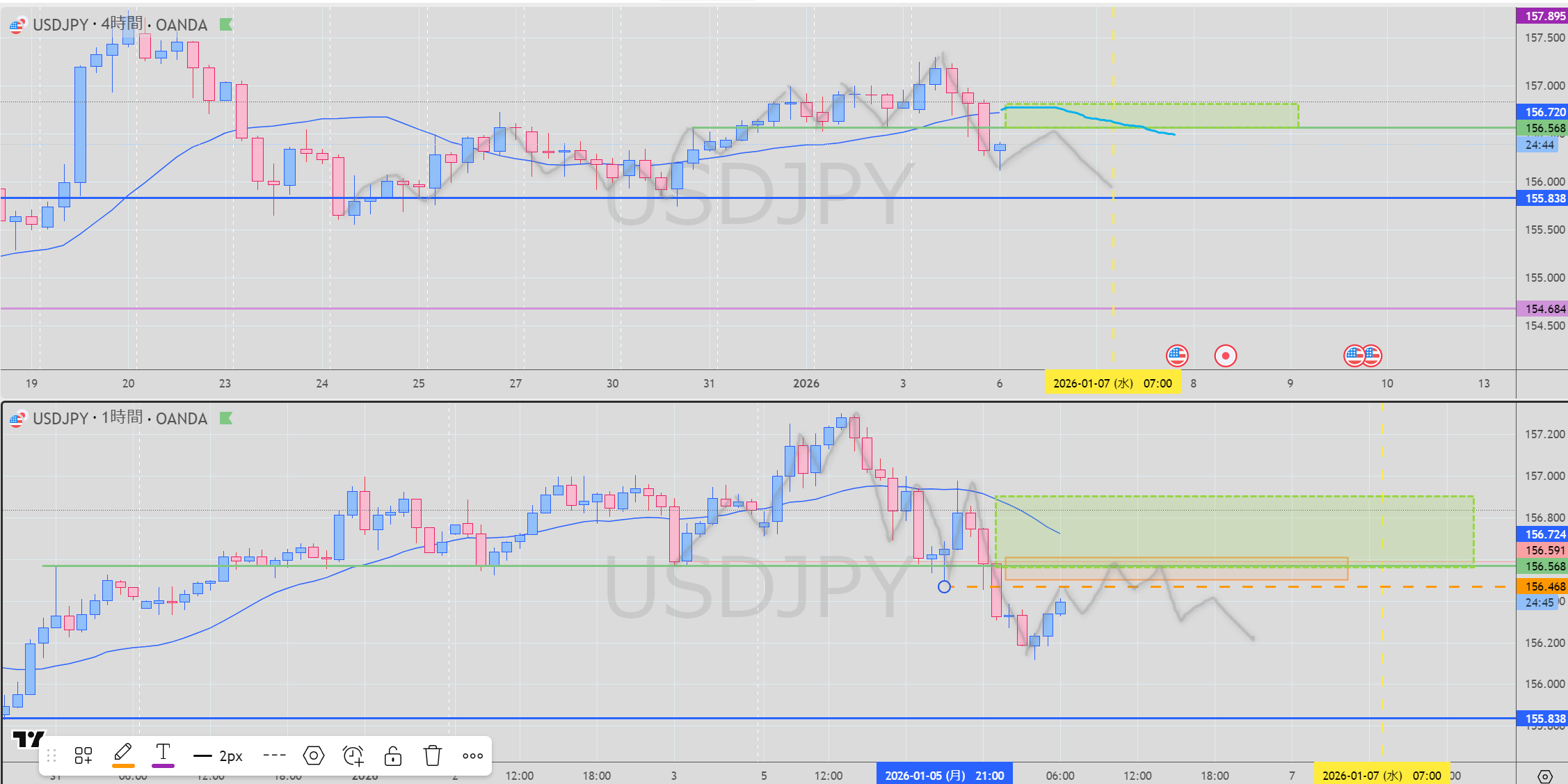Click the USDJPY 1時間 chart title
This screenshot has width=1568, height=784.
click(x=120, y=418)
